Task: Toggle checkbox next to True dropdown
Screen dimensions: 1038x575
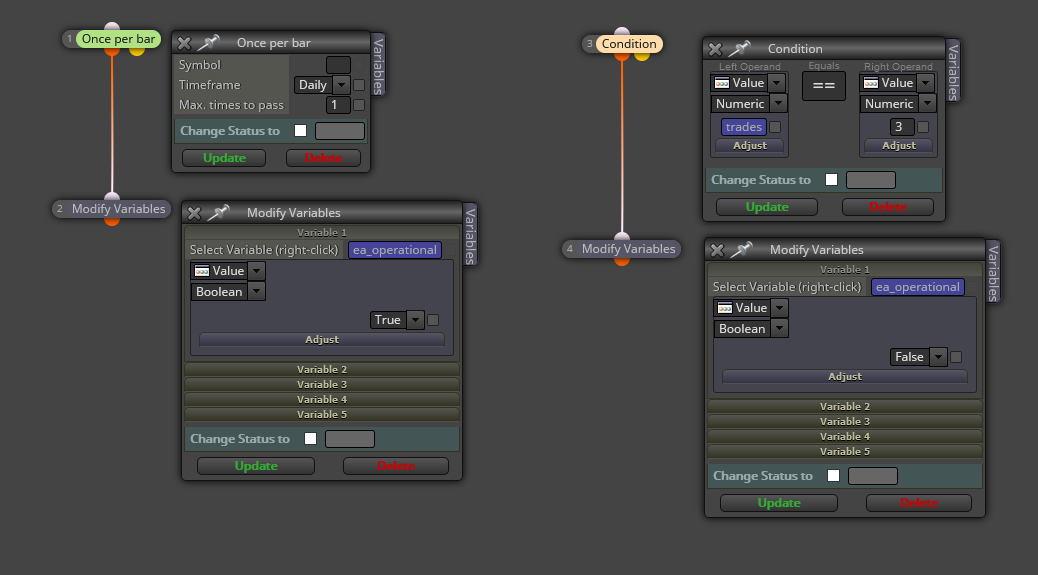Action: [x=434, y=320]
